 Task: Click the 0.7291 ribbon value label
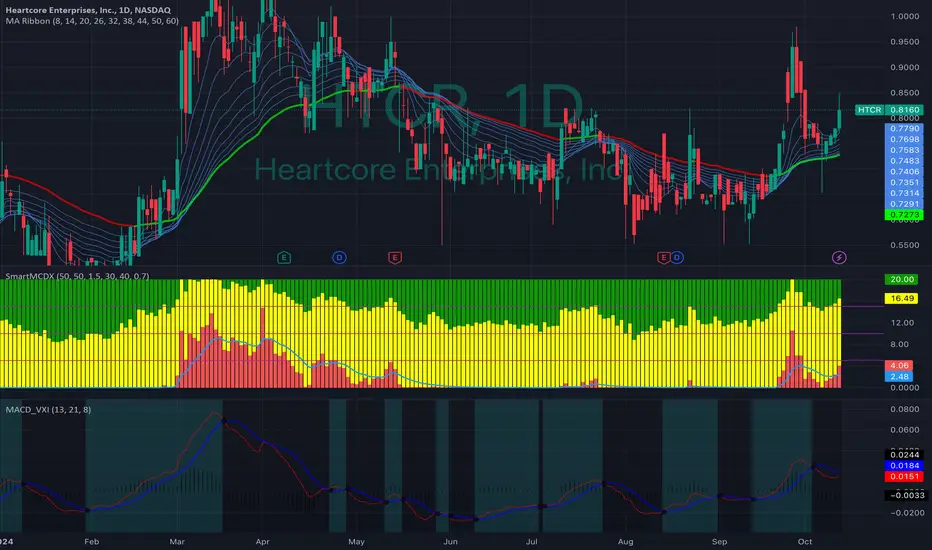904,203
